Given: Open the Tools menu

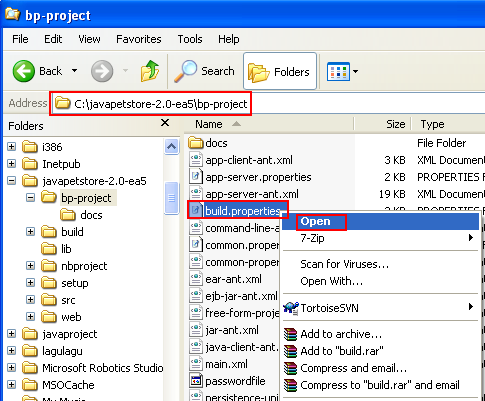Looking at the screenshot, I should (190, 39).
